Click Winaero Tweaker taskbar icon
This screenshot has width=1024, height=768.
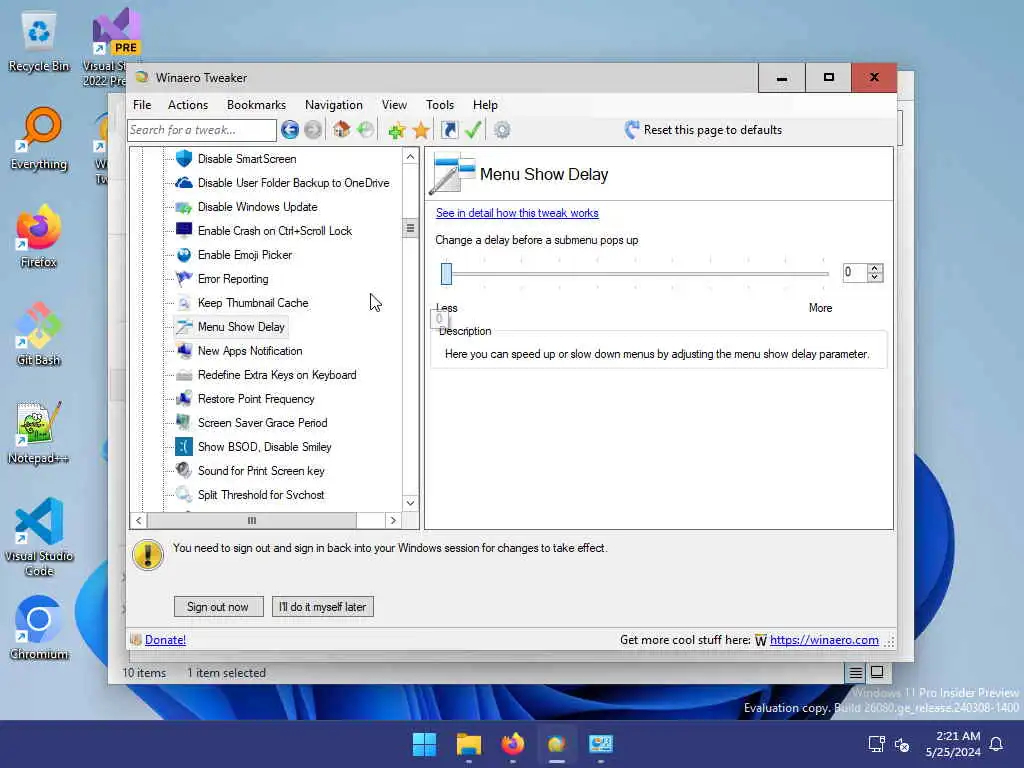tap(556, 744)
